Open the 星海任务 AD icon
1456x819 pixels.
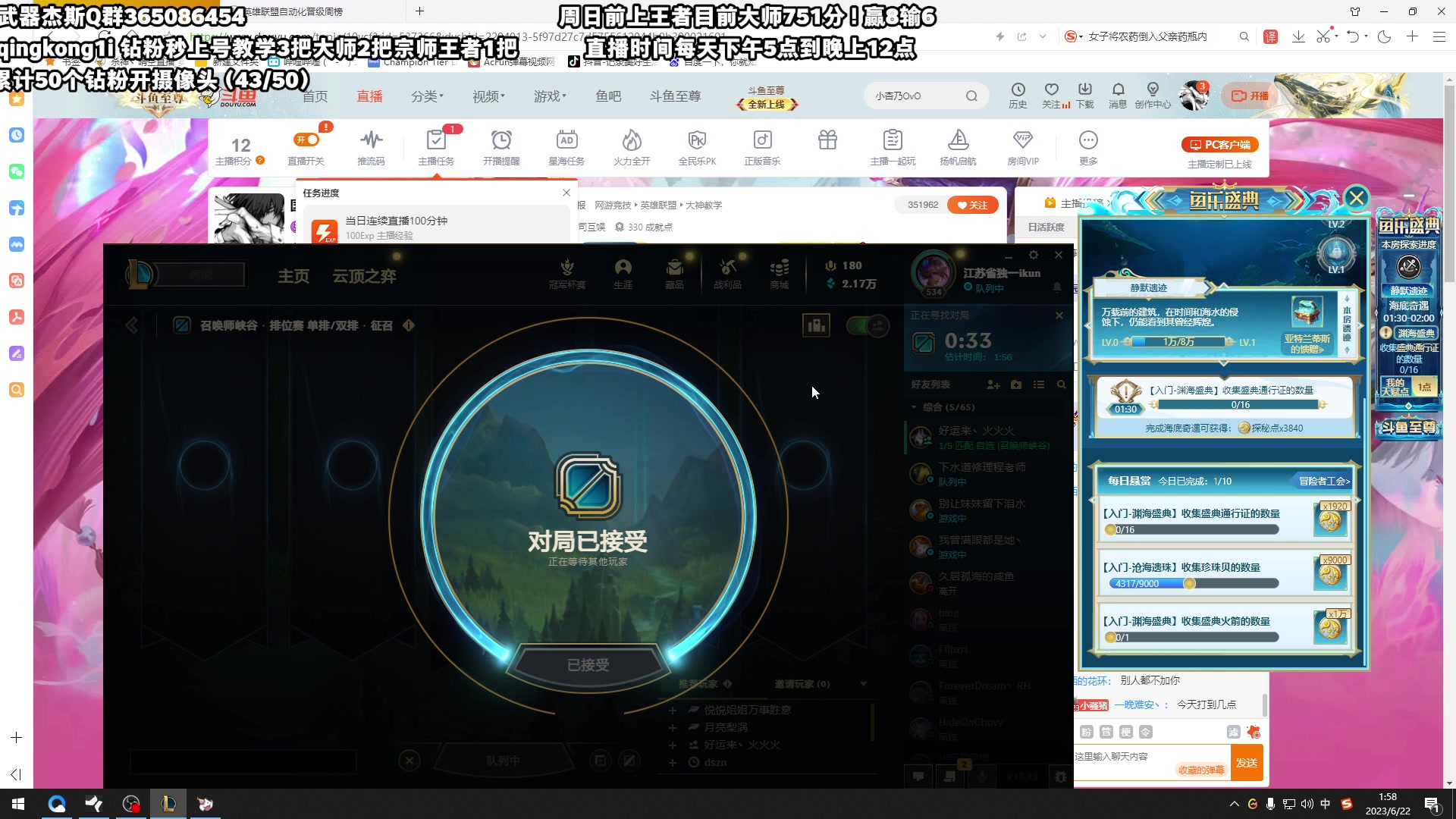click(x=566, y=146)
